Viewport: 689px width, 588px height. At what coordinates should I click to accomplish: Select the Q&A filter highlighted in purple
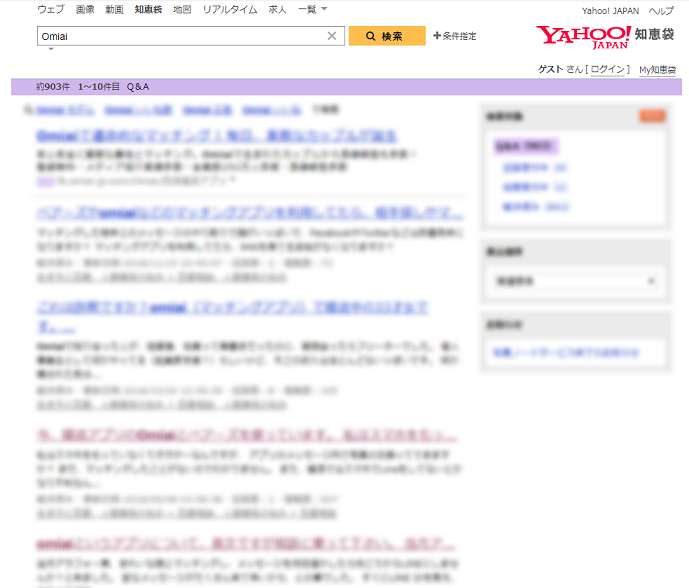pos(526,146)
